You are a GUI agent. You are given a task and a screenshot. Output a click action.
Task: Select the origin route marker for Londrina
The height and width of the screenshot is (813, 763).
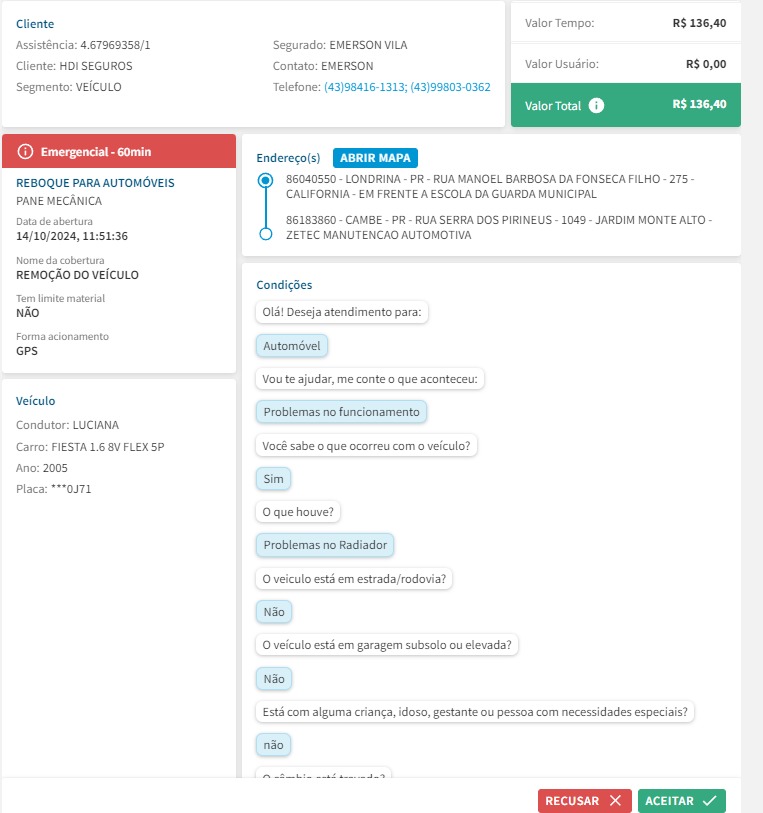tap(265, 181)
